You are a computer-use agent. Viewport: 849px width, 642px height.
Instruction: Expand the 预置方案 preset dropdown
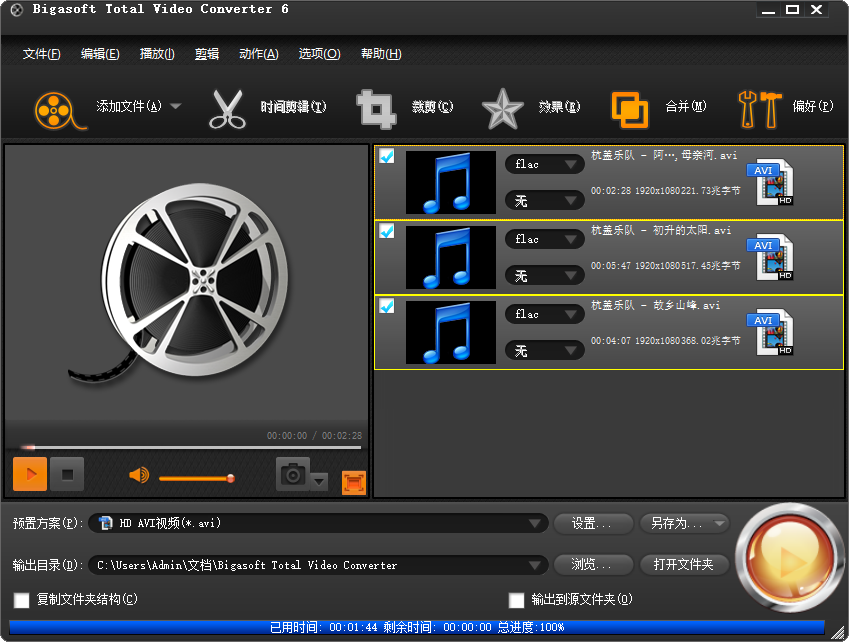536,523
